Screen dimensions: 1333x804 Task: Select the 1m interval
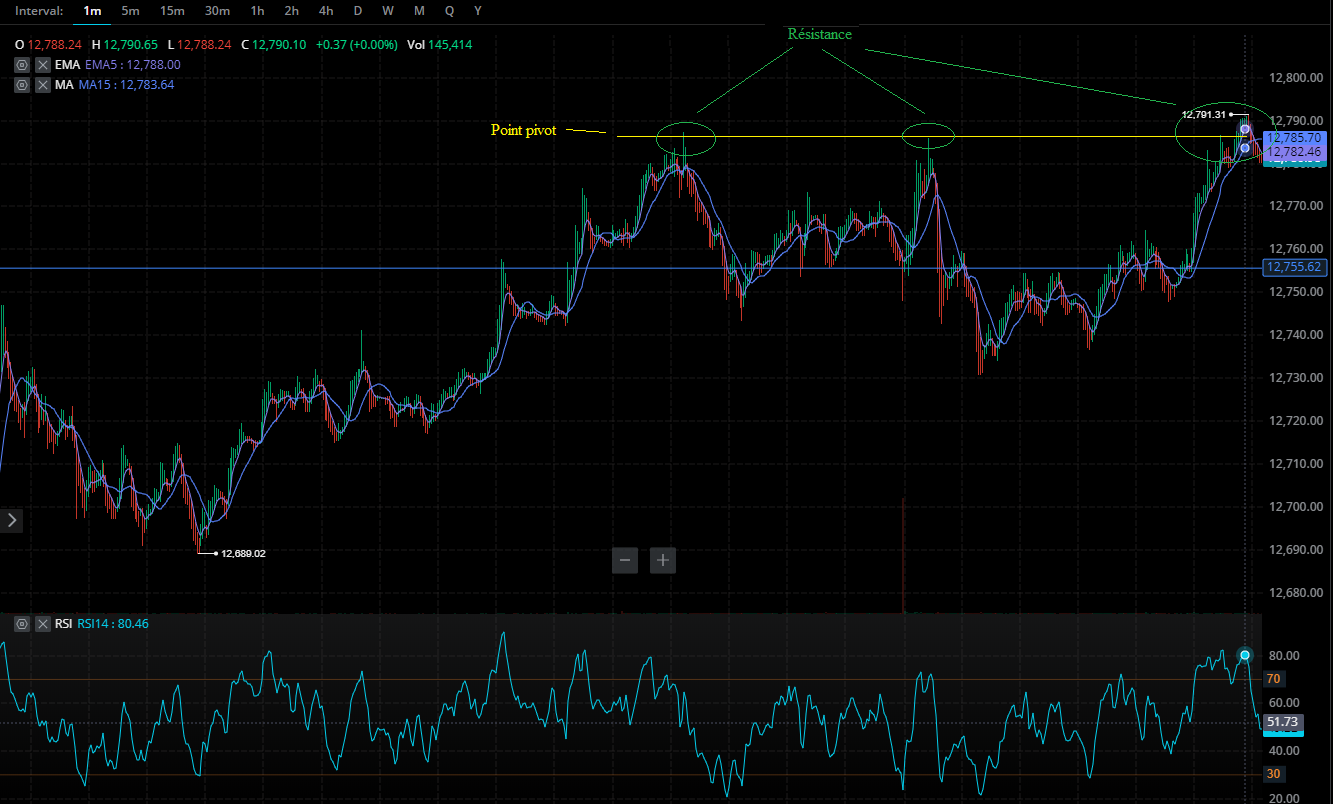(x=93, y=10)
